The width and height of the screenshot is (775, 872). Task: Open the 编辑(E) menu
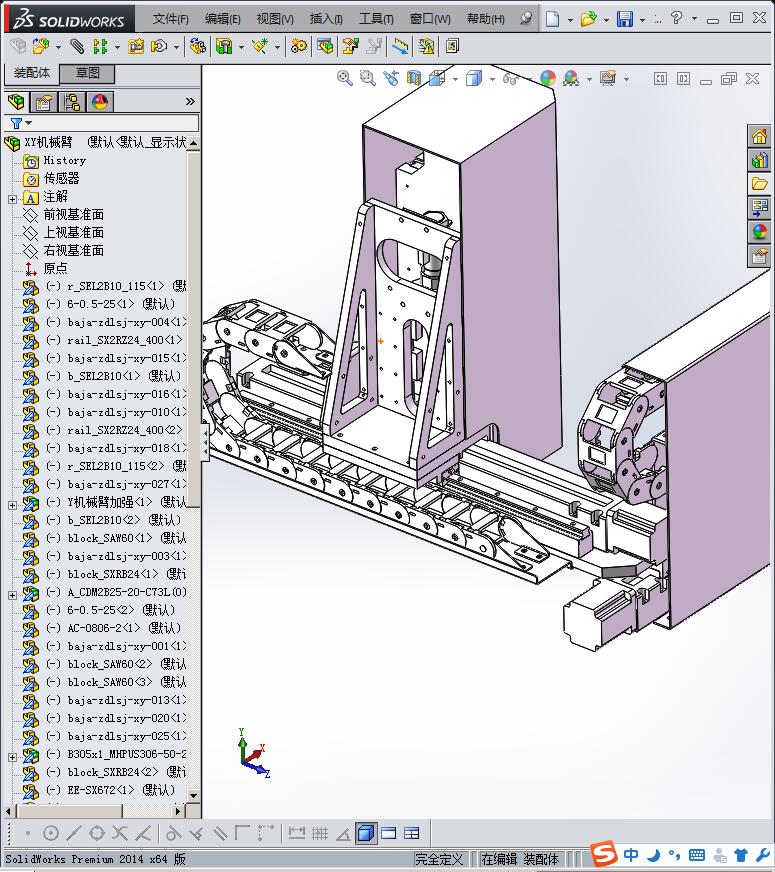coord(222,19)
